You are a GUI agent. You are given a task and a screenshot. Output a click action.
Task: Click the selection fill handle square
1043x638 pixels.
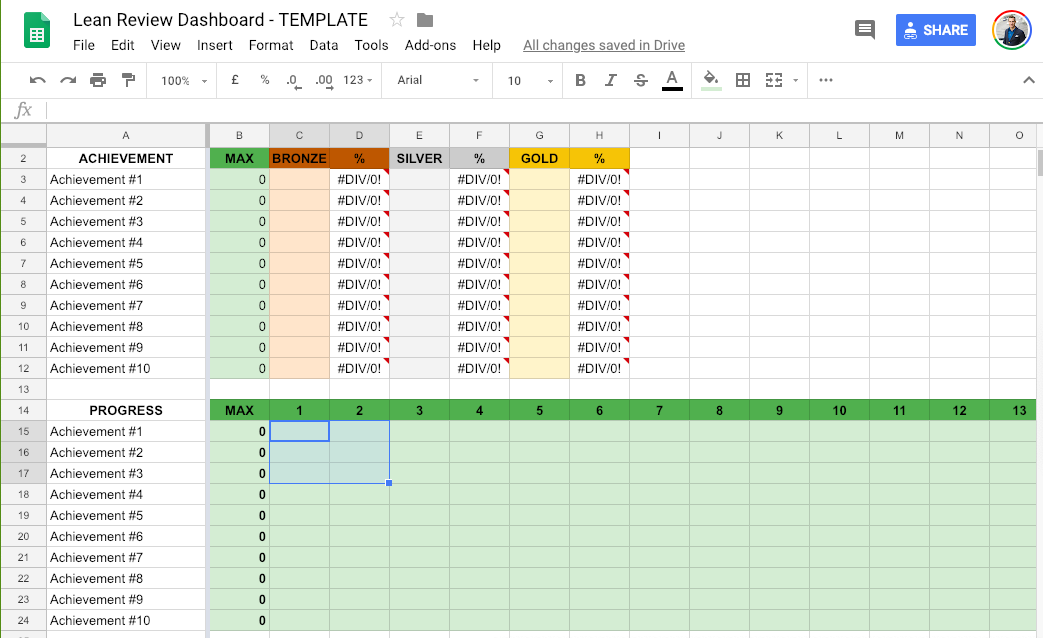coord(389,483)
